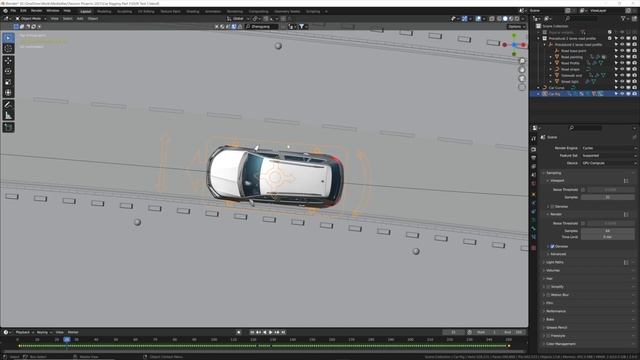Open the Playback popover in timeline
Viewport: 640px width, 360px height.
(x=24, y=333)
